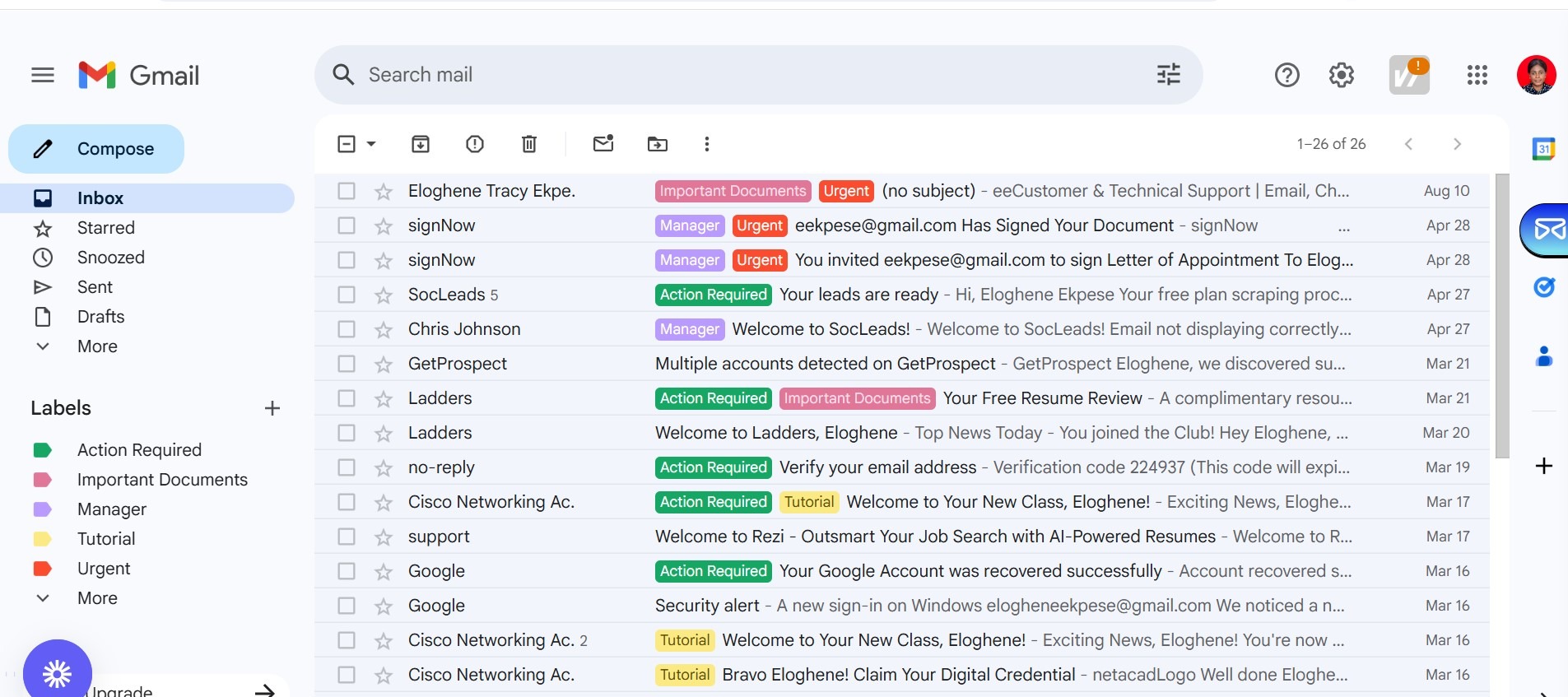Open 'Your Google Account was recovered successfully' email
Image resolution: width=1568 pixels, height=697 pixels.
coord(902,571)
